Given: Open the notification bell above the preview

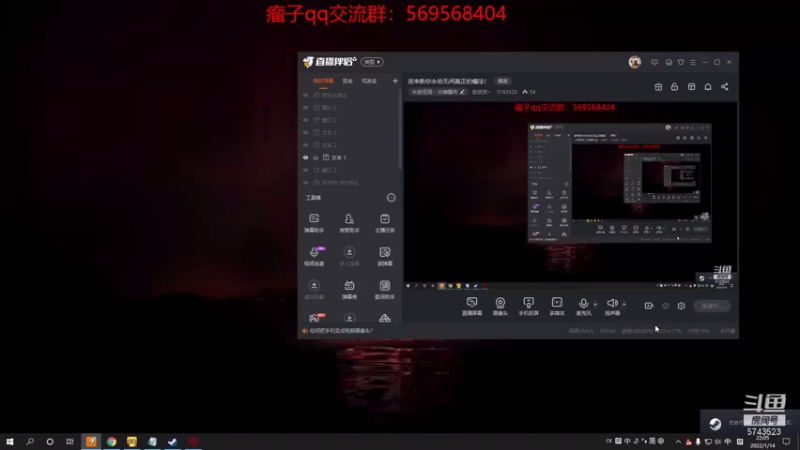Looking at the screenshot, I should 708,87.
